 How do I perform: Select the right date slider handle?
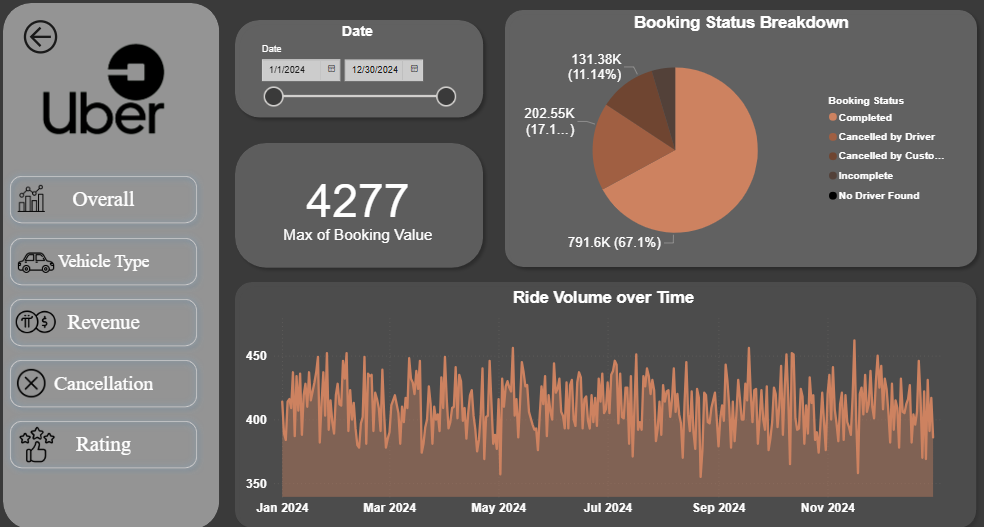pyautogui.click(x=446, y=96)
